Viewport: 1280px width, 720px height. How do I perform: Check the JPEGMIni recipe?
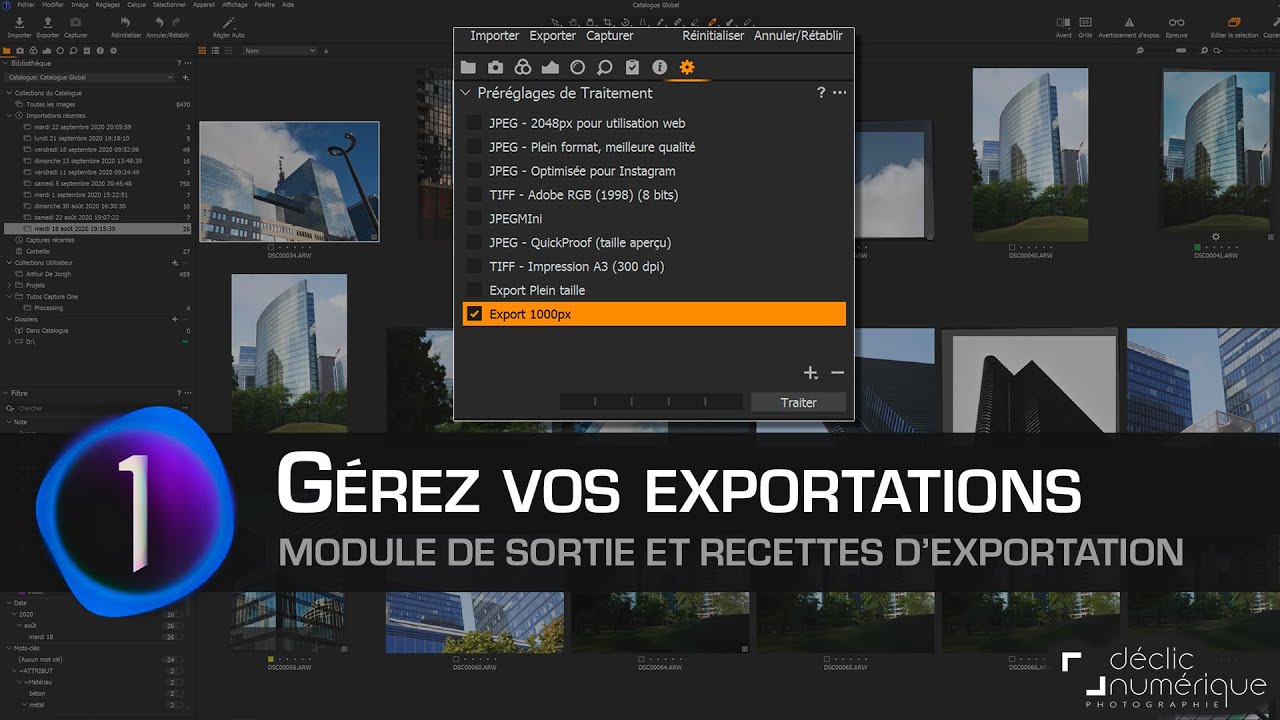click(474, 218)
